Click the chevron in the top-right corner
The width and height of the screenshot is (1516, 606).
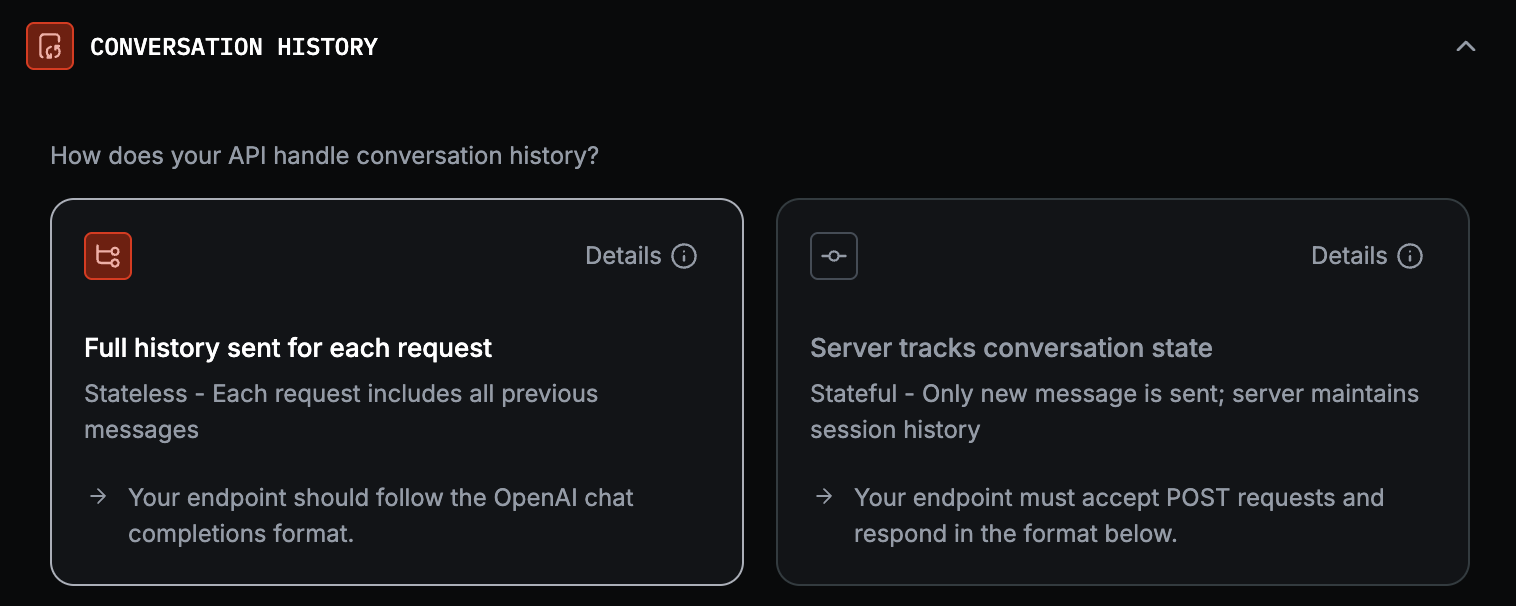(1467, 45)
